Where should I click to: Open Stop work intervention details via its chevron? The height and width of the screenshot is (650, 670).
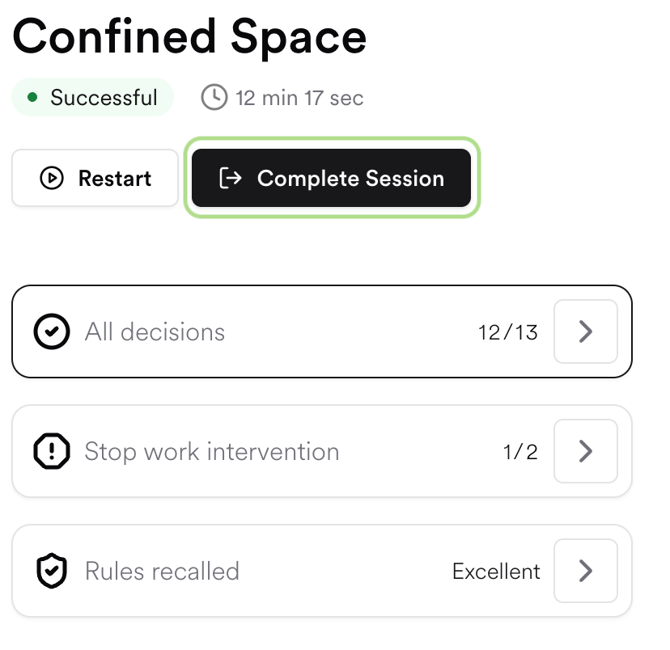click(585, 452)
